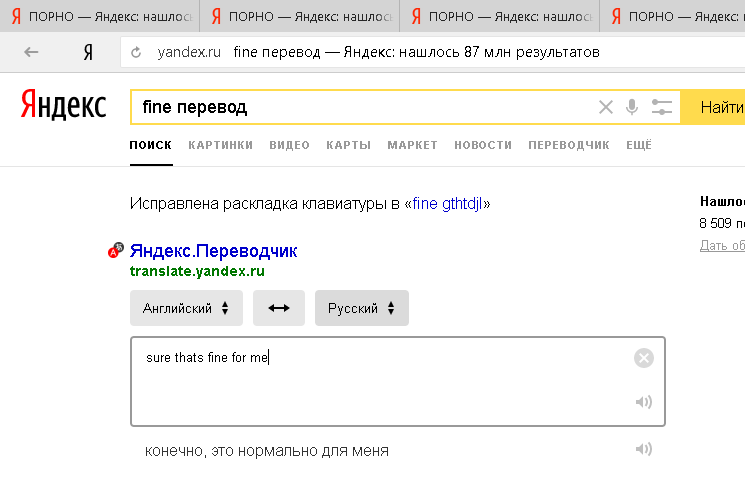Open the Английский source language dropdown

click(x=186, y=308)
